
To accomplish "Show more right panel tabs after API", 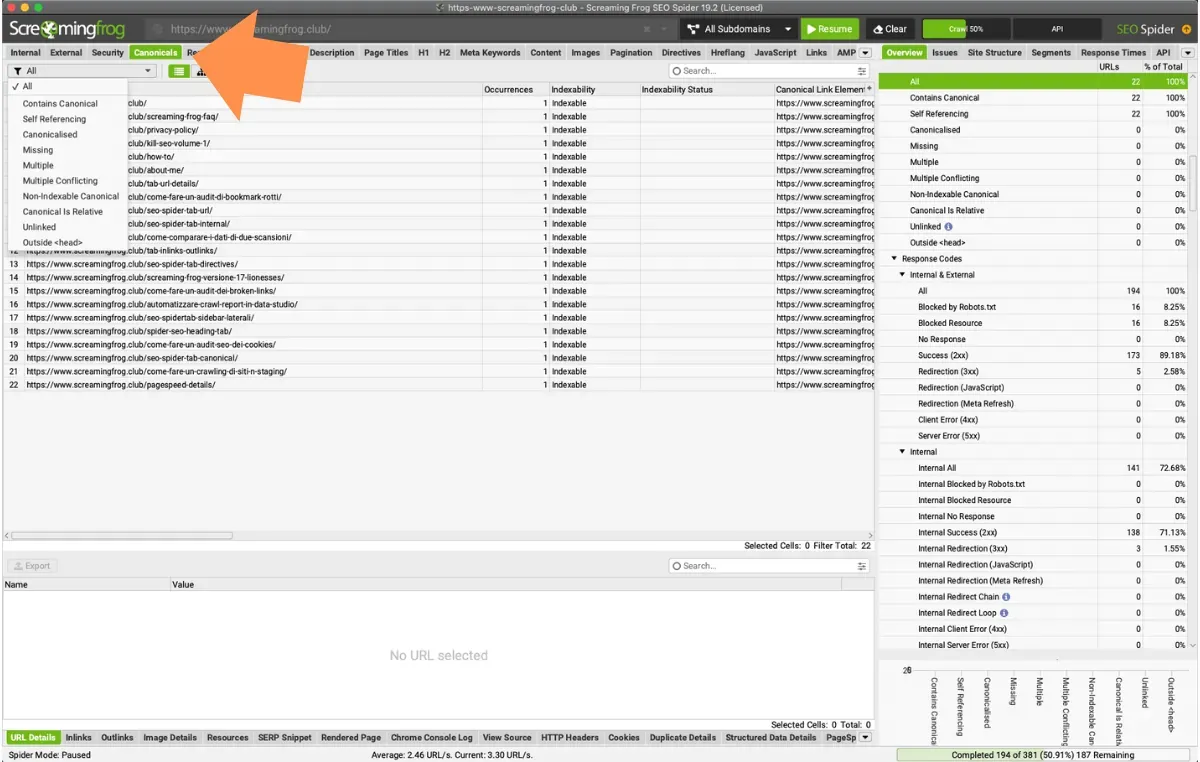I will [x=1186, y=53].
